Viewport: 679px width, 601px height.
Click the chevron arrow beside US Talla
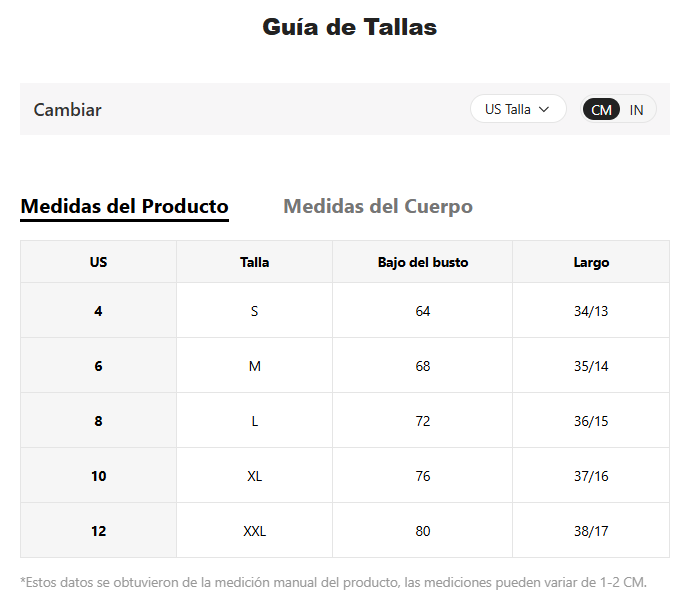pos(544,109)
